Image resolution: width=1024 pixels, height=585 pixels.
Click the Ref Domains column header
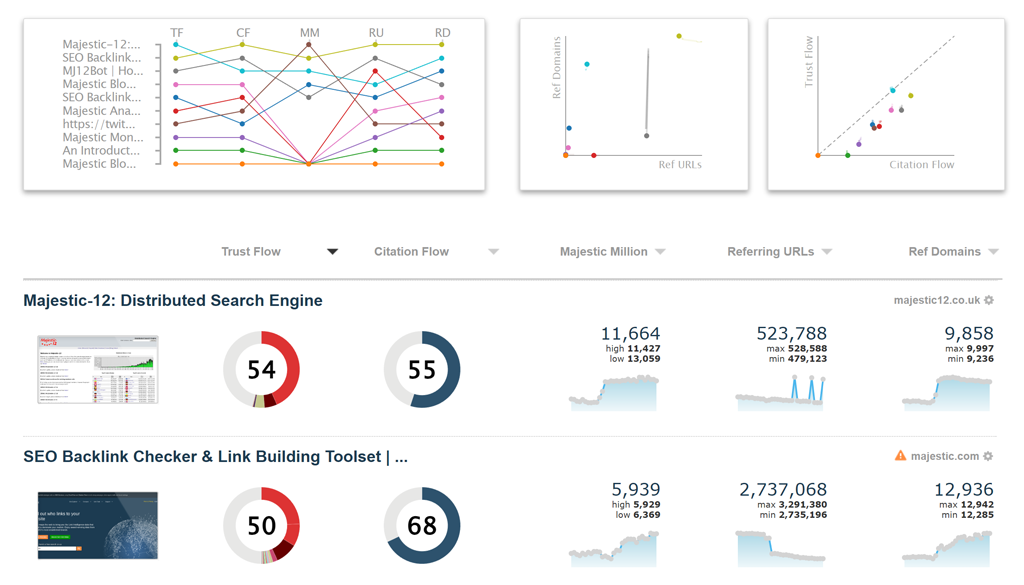coord(944,252)
